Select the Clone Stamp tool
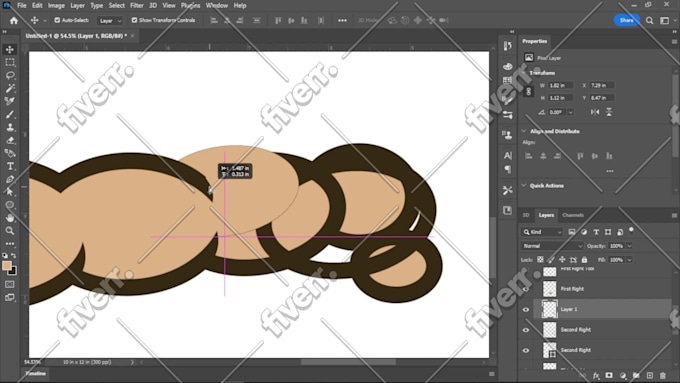 (10, 128)
